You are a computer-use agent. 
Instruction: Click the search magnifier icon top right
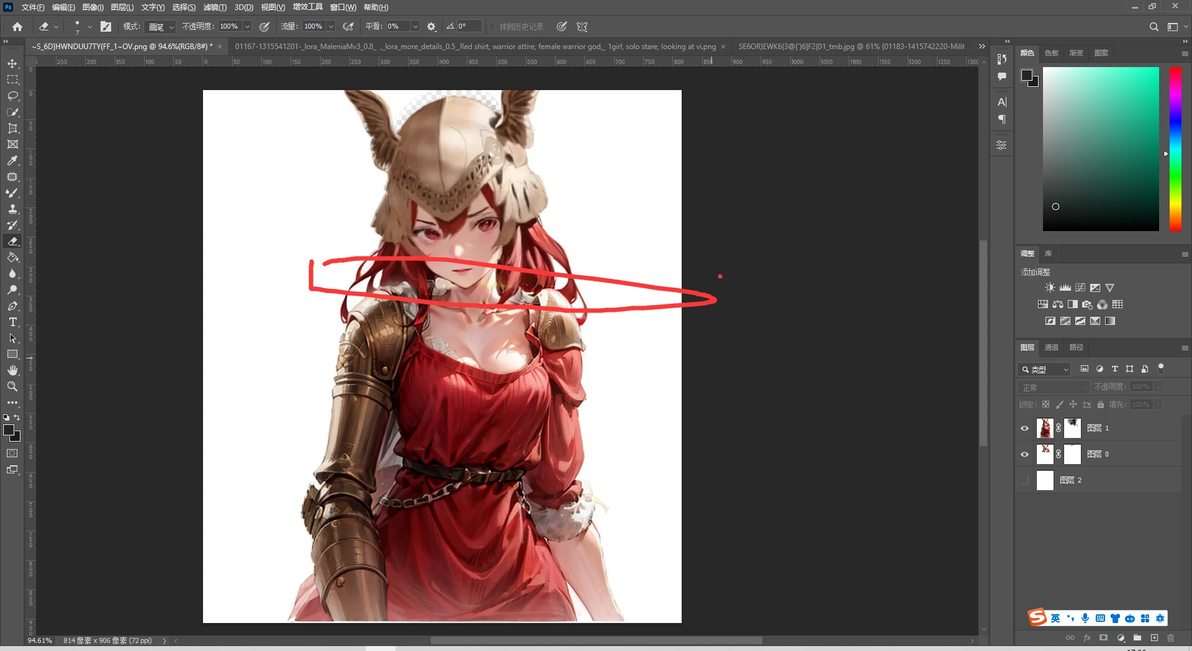(x=1153, y=27)
